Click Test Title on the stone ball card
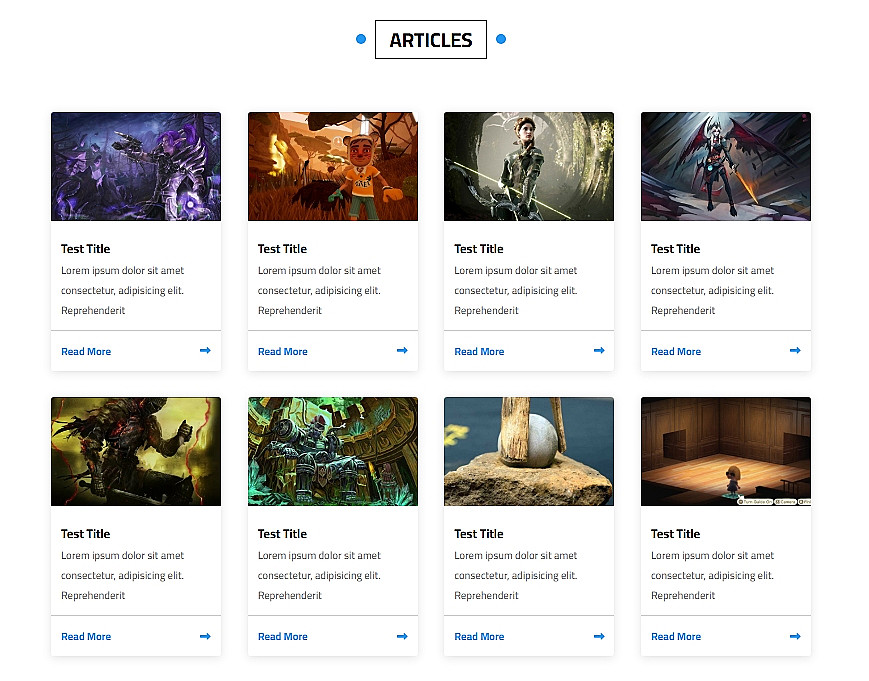The height and width of the screenshot is (681, 869). click(x=479, y=534)
